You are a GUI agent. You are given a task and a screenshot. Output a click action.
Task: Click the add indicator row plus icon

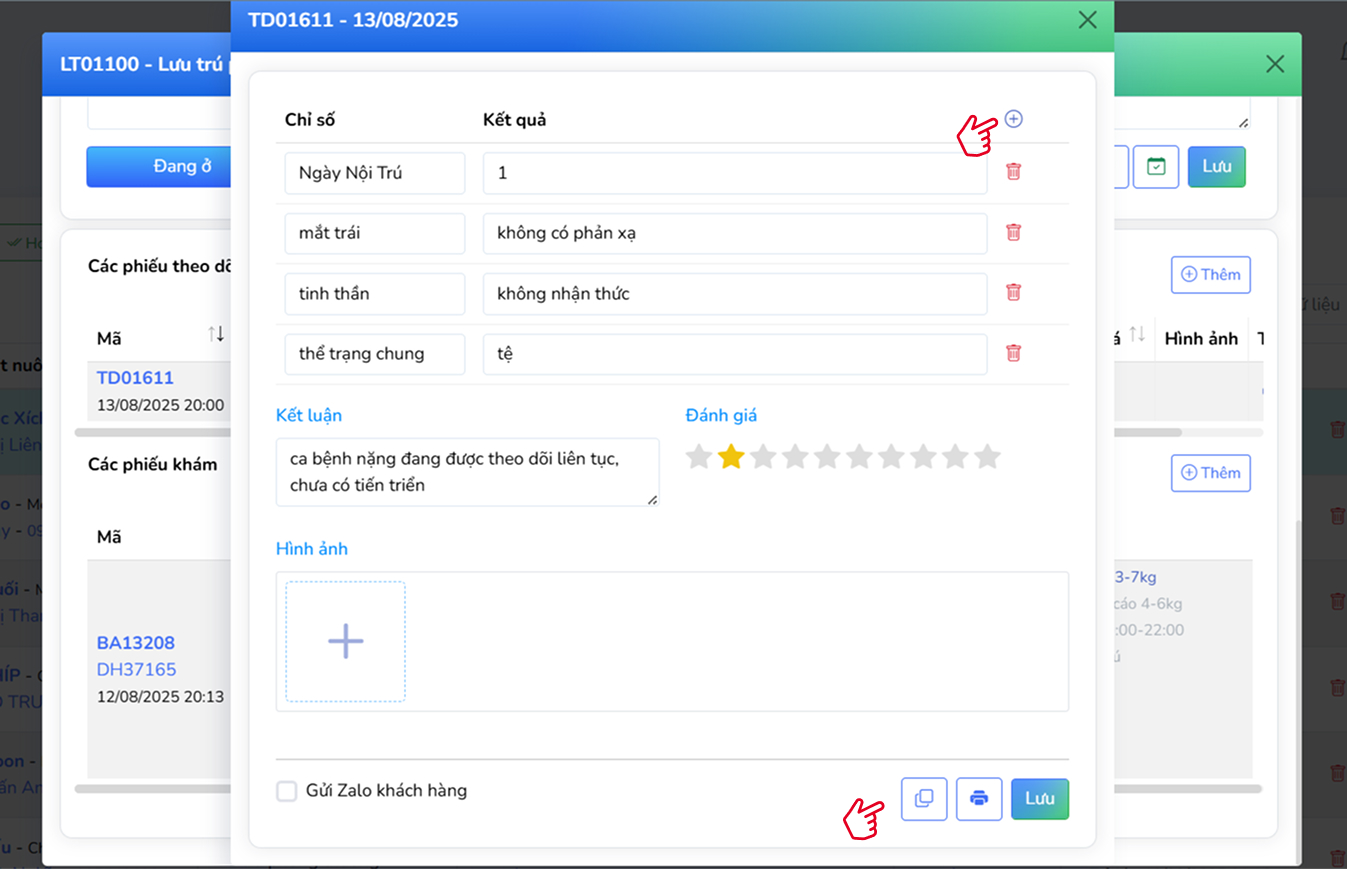[x=1013, y=119]
